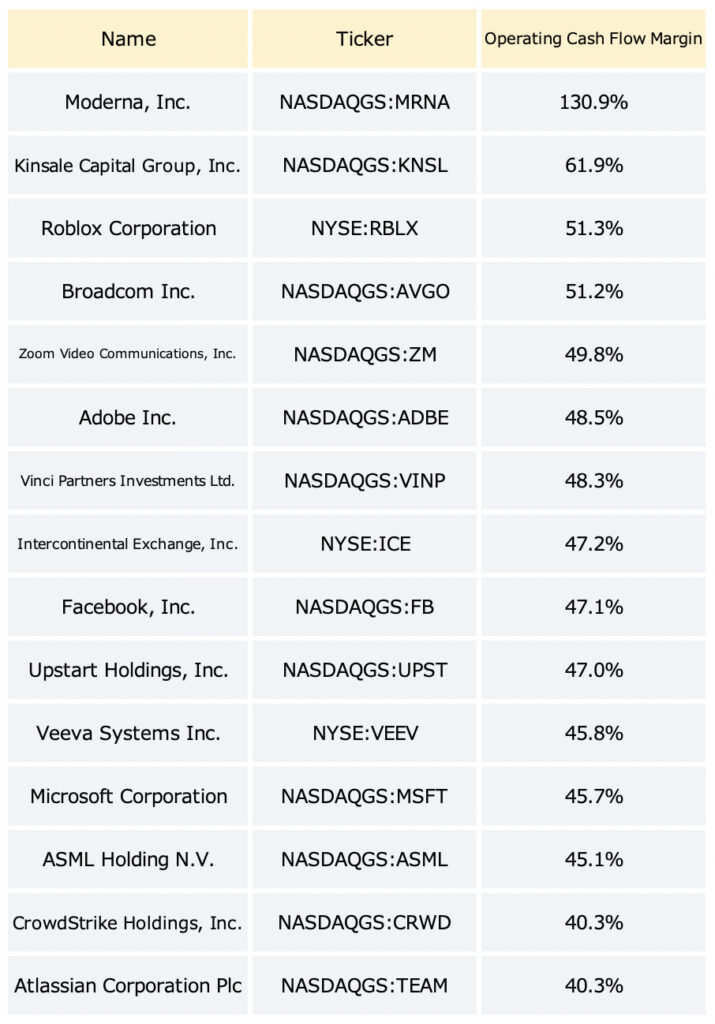Select the NASDAQGS:ASML ticker cell
The width and height of the screenshot is (715, 1024).
click(364, 859)
